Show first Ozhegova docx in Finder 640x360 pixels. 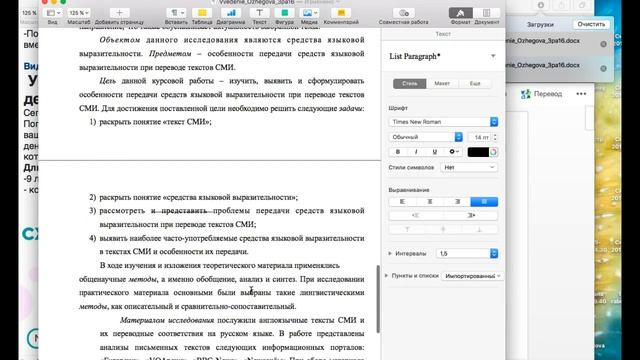tap(603, 44)
